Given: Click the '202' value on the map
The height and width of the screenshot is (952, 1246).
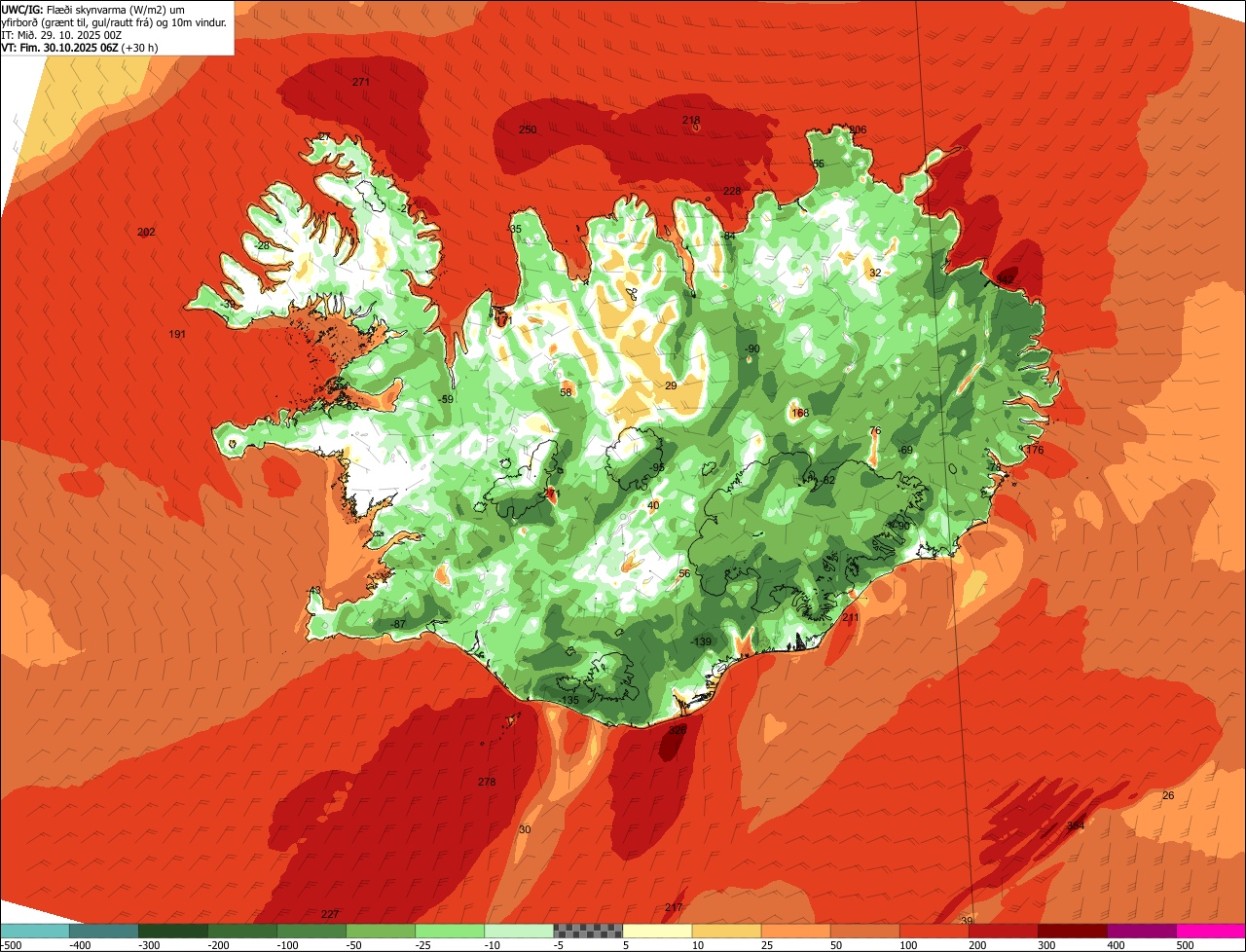Looking at the screenshot, I should click(146, 232).
